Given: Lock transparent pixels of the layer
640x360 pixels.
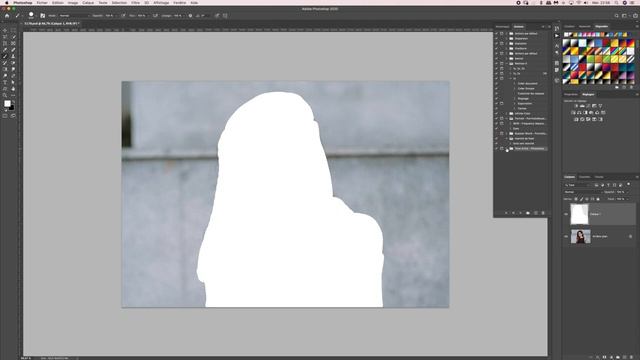Looking at the screenshot, I should point(576,199).
